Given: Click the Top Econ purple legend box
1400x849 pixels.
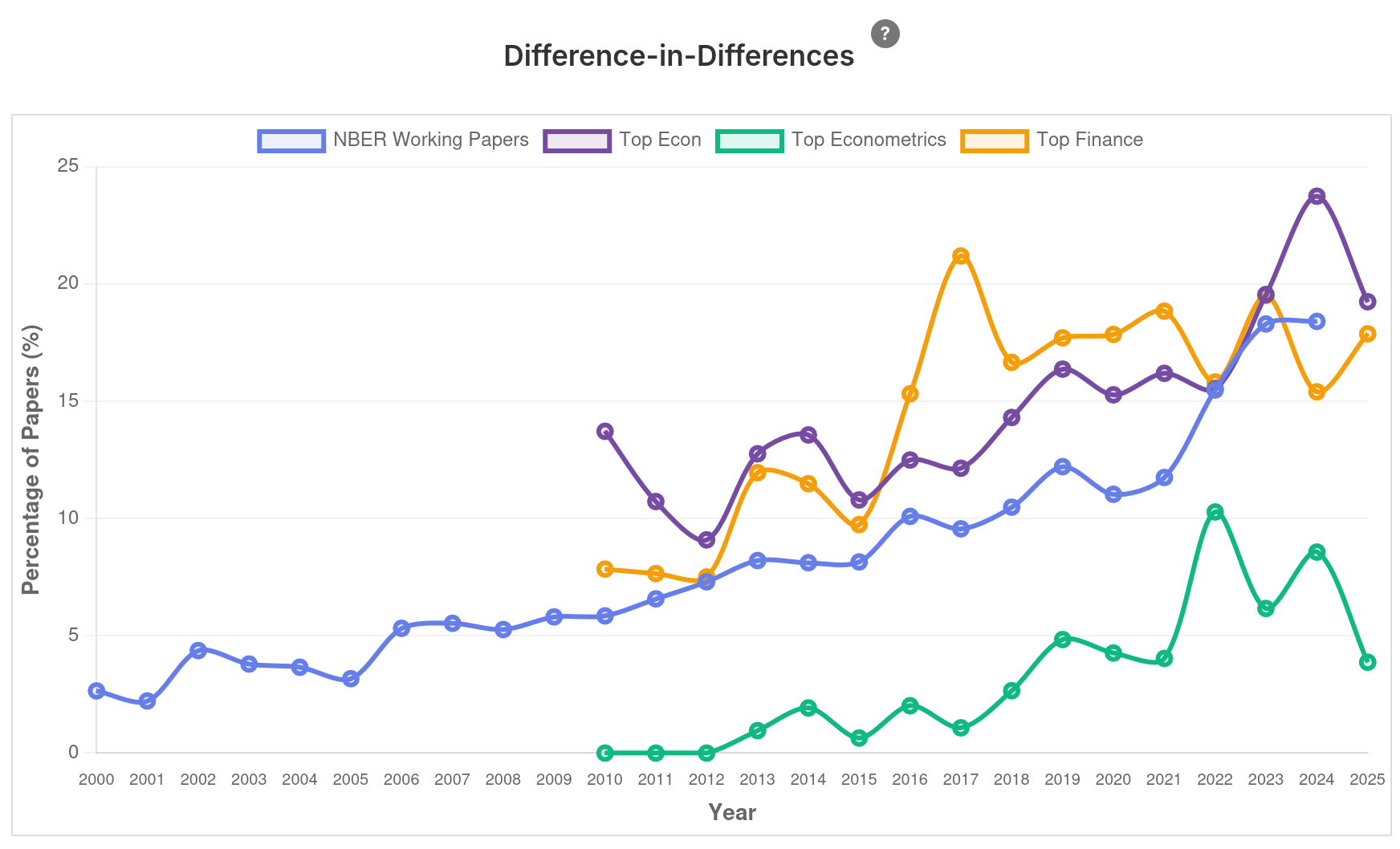Looking at the screenshot, I should pyautogui.click(x=577, y=140).
